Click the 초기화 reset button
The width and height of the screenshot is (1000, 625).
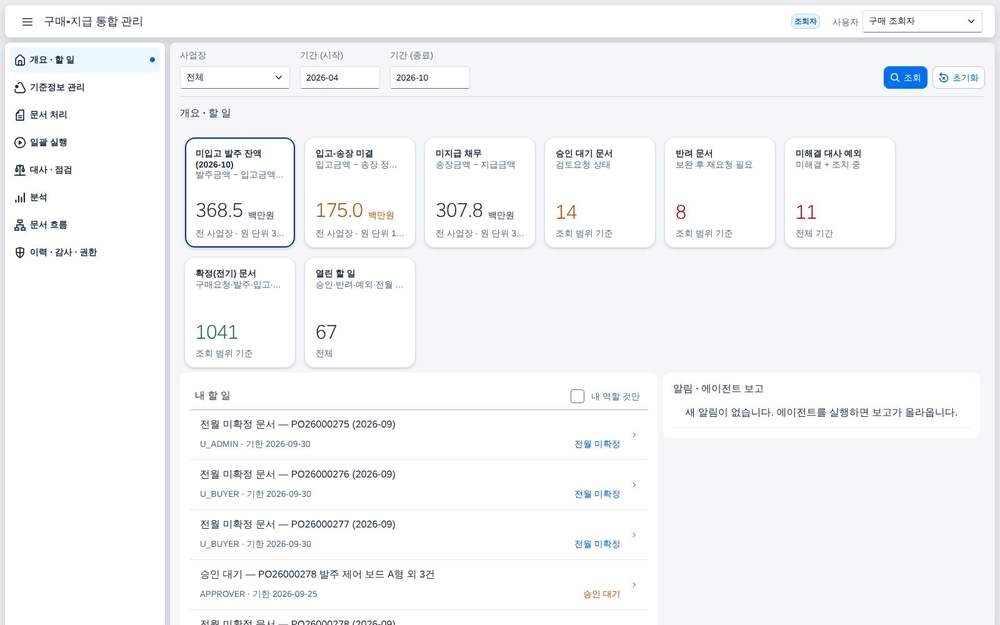(x=959, y=78)
